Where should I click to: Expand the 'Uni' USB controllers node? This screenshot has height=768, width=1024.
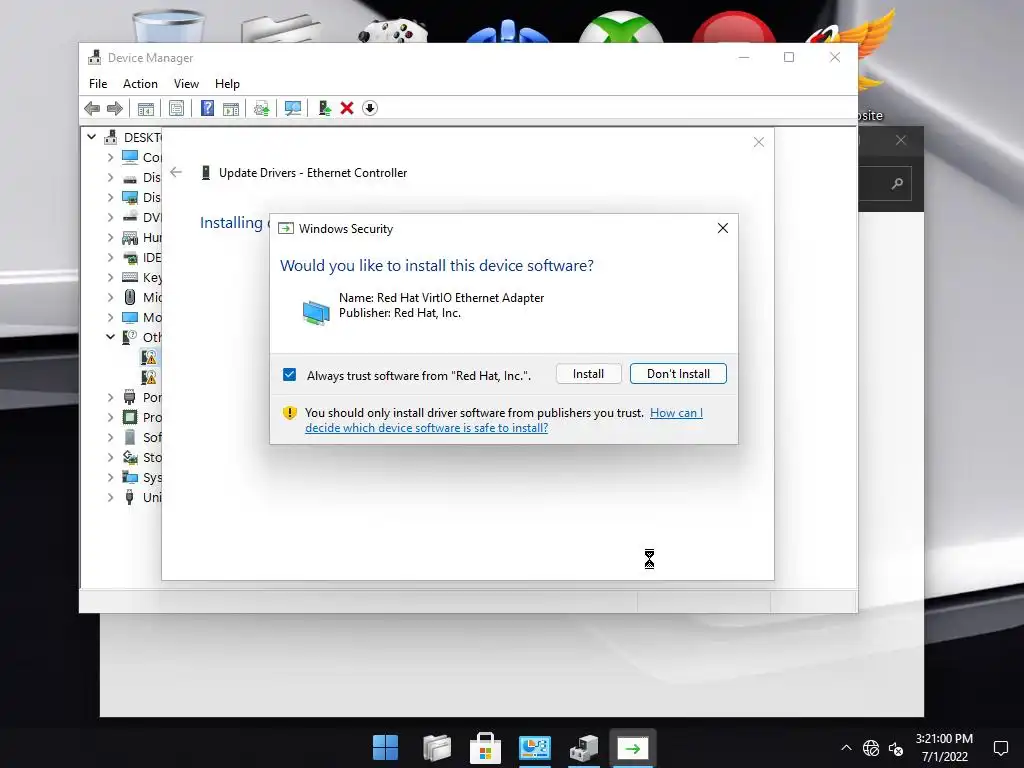[x=110, y=497]
